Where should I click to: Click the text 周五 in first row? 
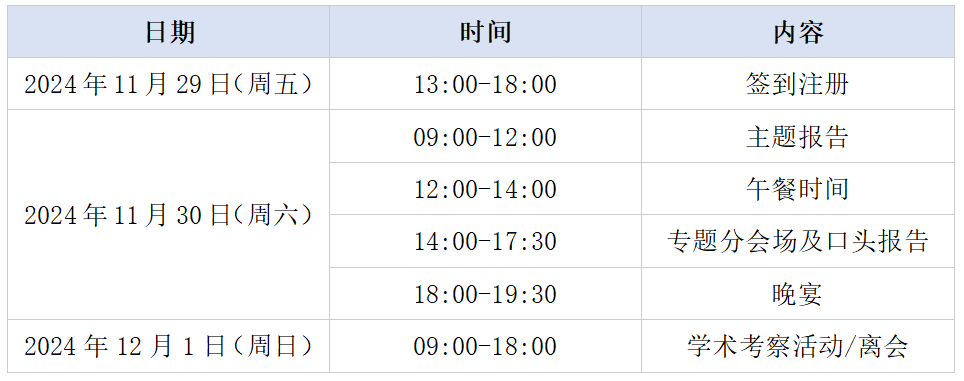click(x=272, y=84)
